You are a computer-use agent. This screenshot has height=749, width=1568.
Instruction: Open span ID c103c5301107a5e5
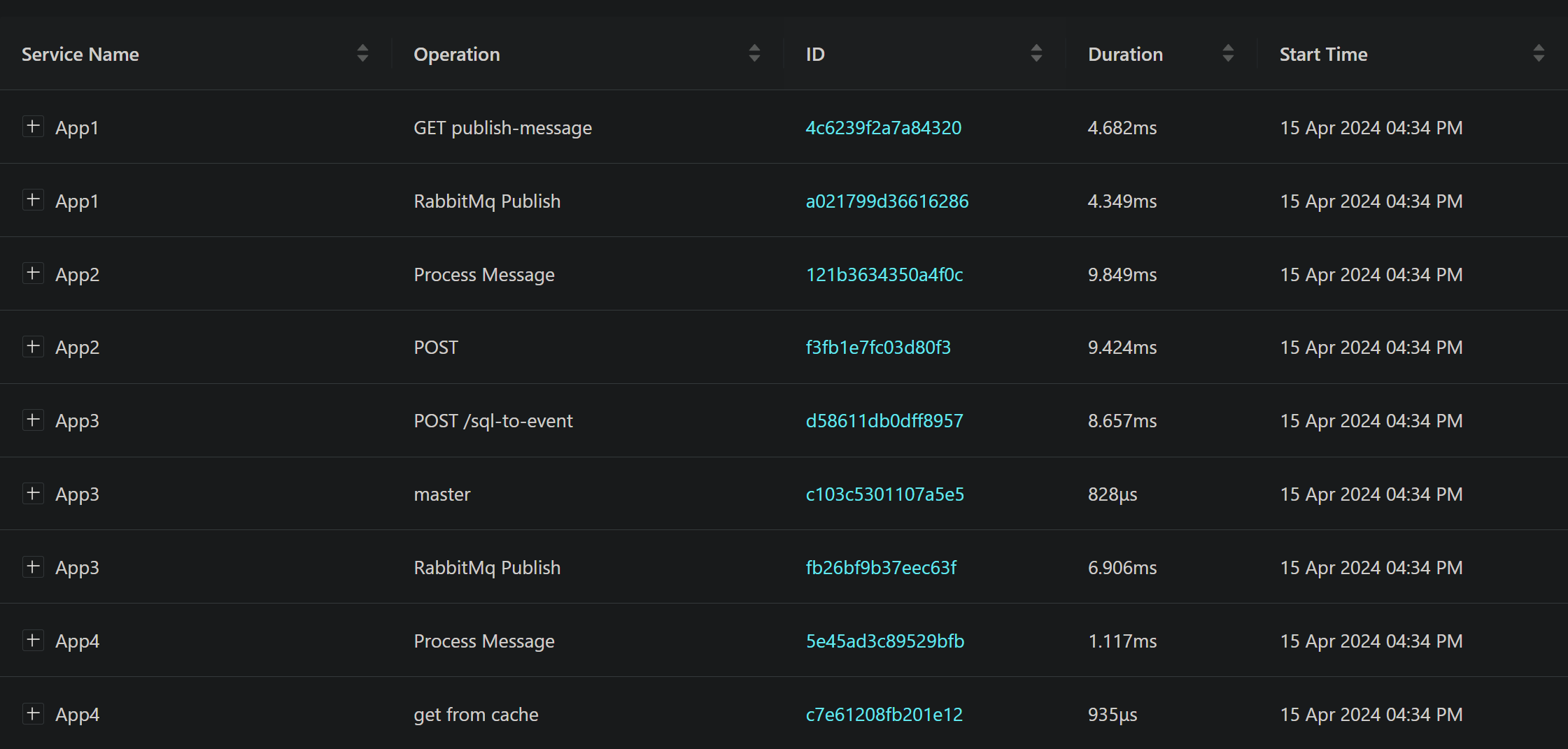point(885,494)
